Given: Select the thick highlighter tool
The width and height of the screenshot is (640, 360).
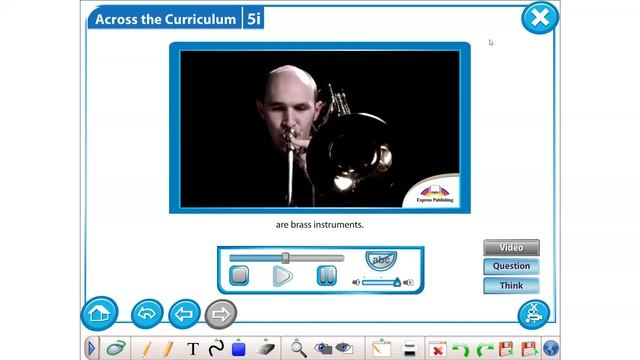Looking at the screenshot, I should click(168, 349).
